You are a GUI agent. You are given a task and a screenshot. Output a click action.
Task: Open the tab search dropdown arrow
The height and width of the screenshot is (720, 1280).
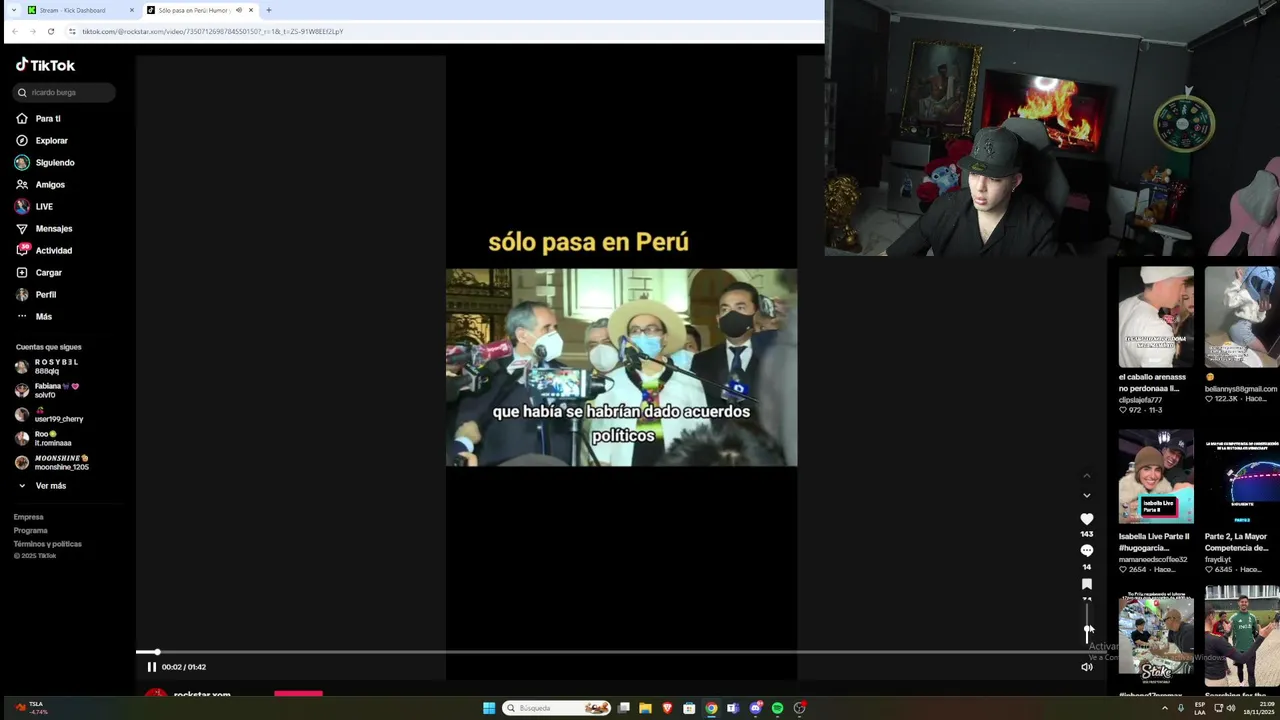click(13, 10)
